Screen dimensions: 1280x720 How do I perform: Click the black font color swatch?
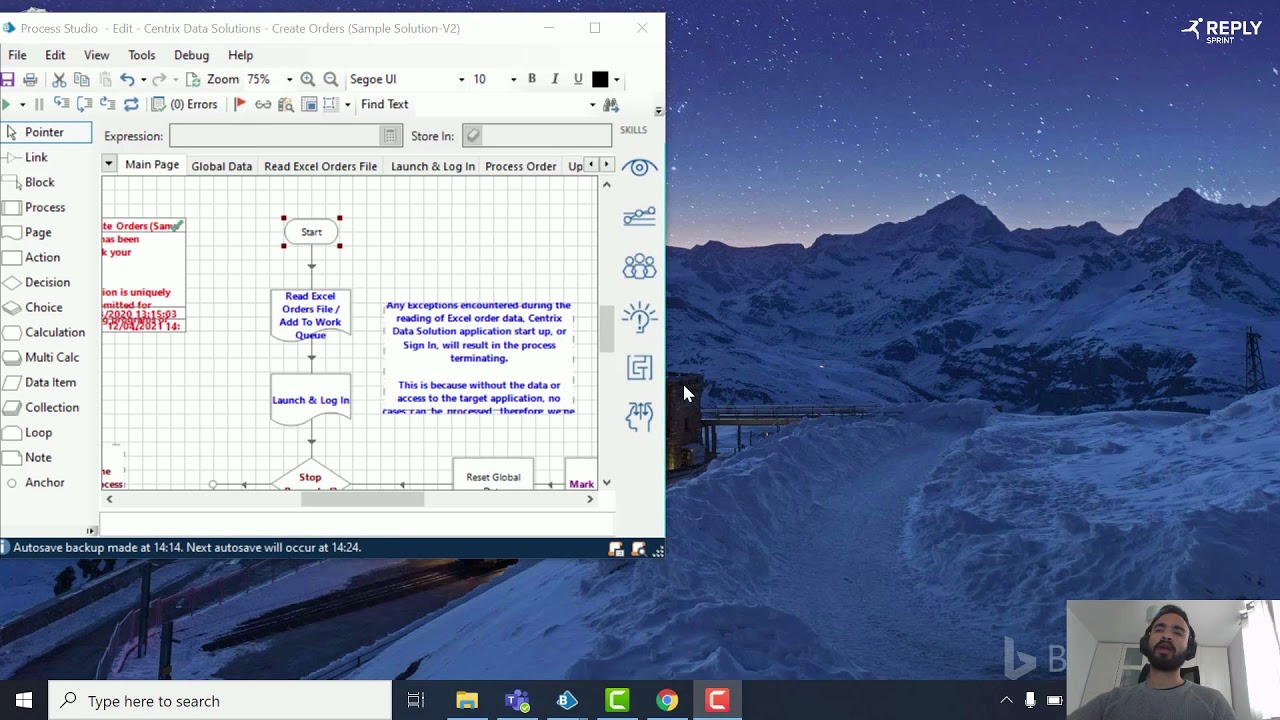[600, 79]
